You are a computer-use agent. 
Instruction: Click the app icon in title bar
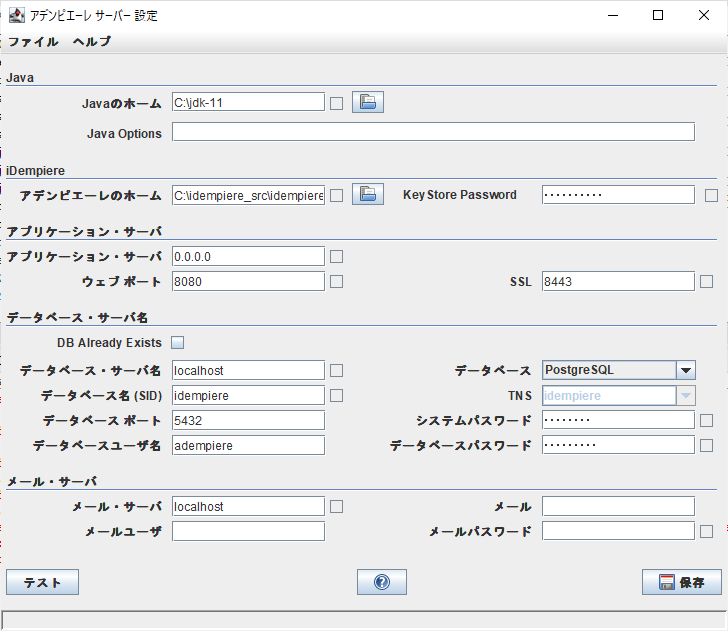[x=17, y=15]
